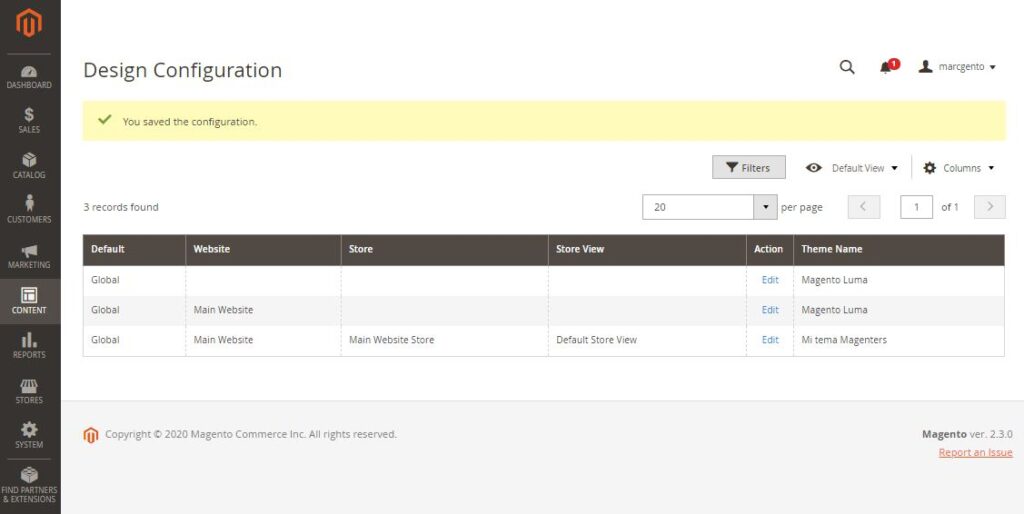1024x514 pixels.
Task: Click the page number input field
Action: (916, 207)
